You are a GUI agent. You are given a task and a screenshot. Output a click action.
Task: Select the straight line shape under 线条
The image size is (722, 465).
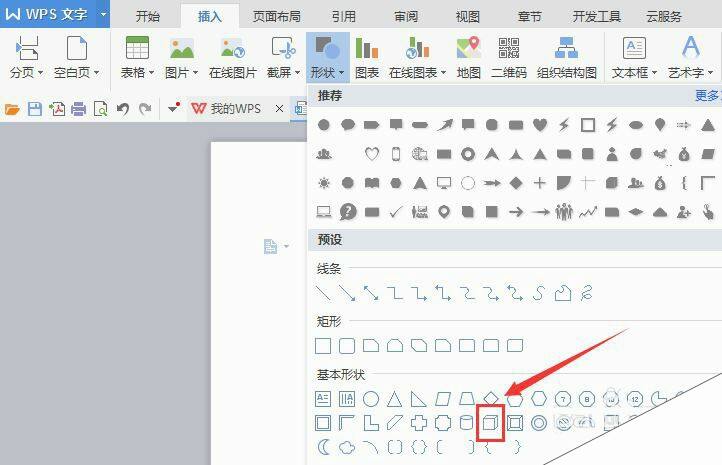point(323,293)
